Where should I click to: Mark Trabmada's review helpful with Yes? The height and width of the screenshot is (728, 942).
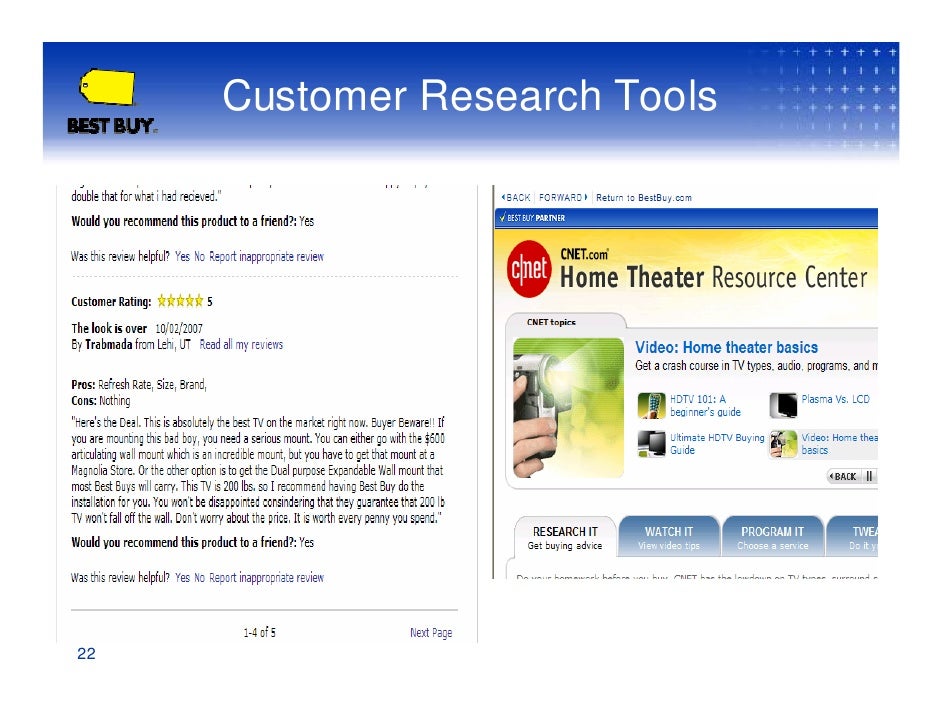(182, 577)
